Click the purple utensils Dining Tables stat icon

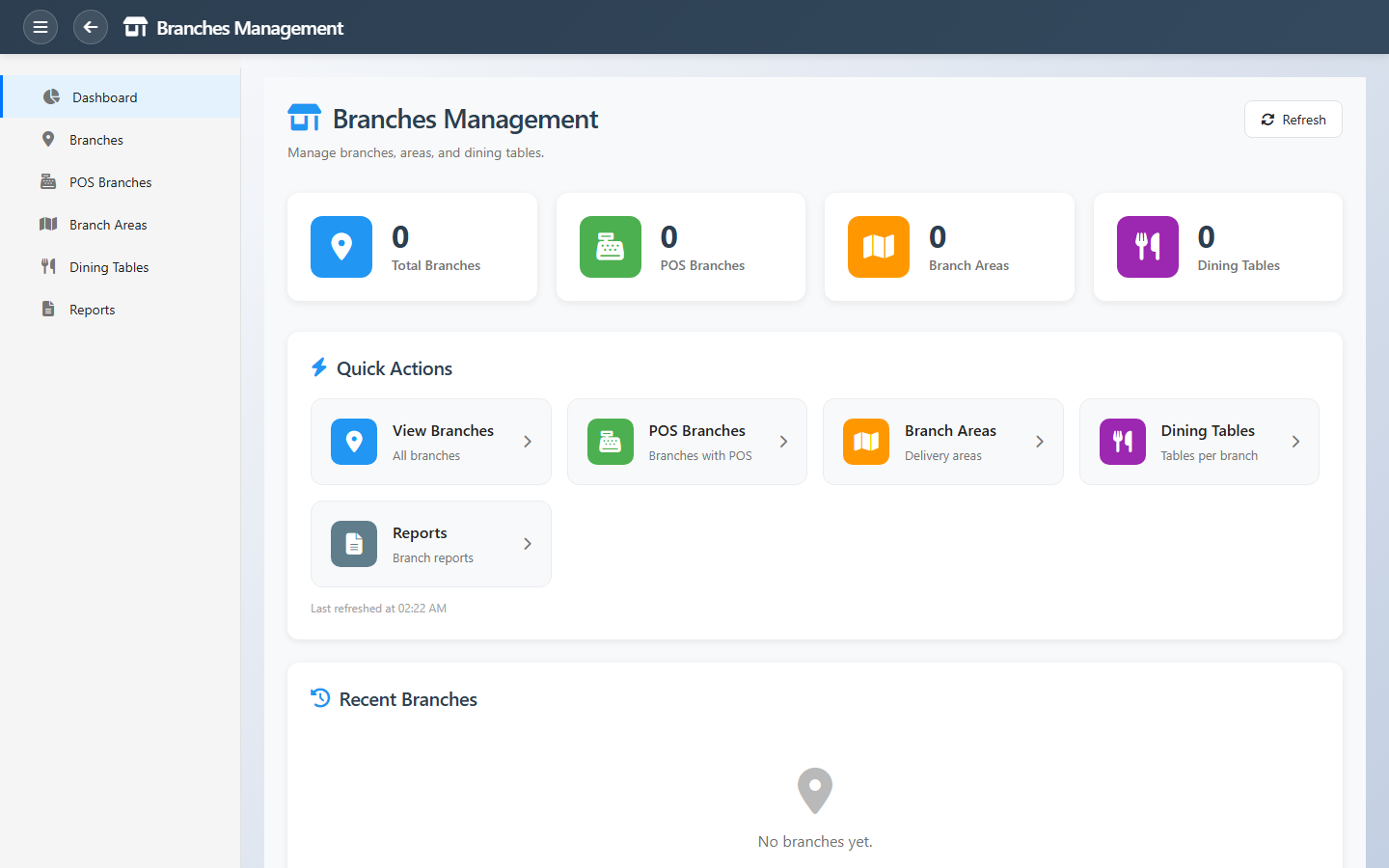(x=1147, y=247)
